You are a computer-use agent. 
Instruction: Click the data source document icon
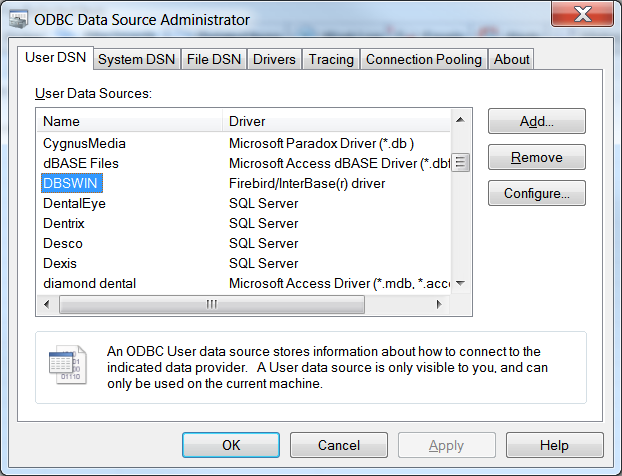pyautogui.click(x=67, y=365)
